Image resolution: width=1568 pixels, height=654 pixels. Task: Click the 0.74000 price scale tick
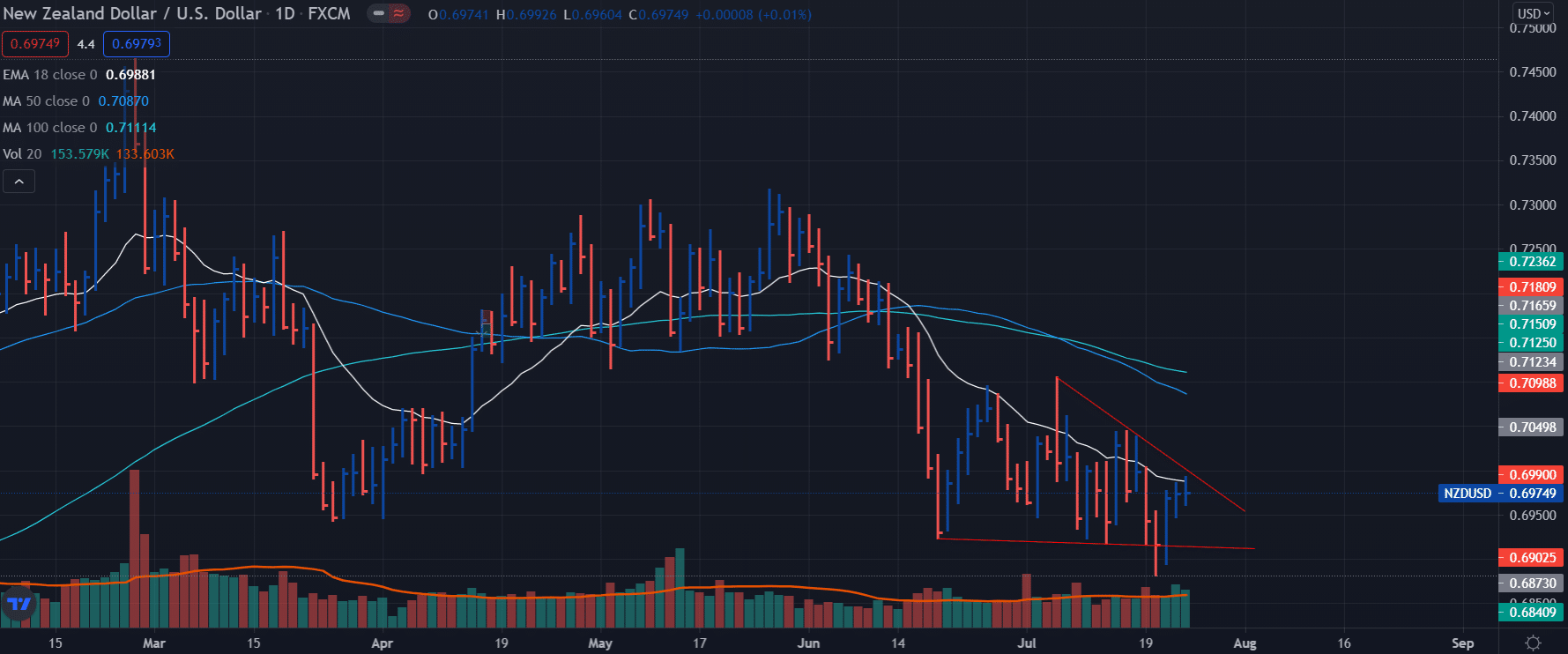point(1533,116)
